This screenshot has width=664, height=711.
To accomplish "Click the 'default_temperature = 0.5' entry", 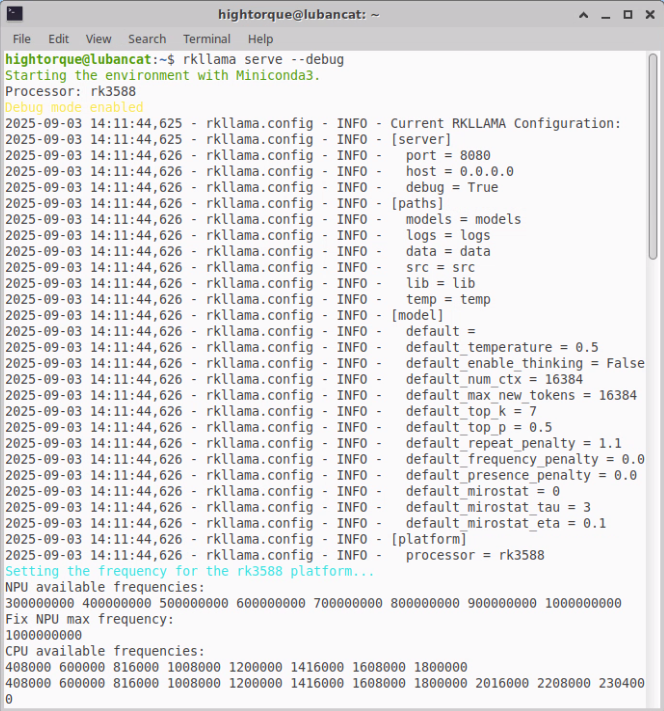I will (x=502, y=347).
